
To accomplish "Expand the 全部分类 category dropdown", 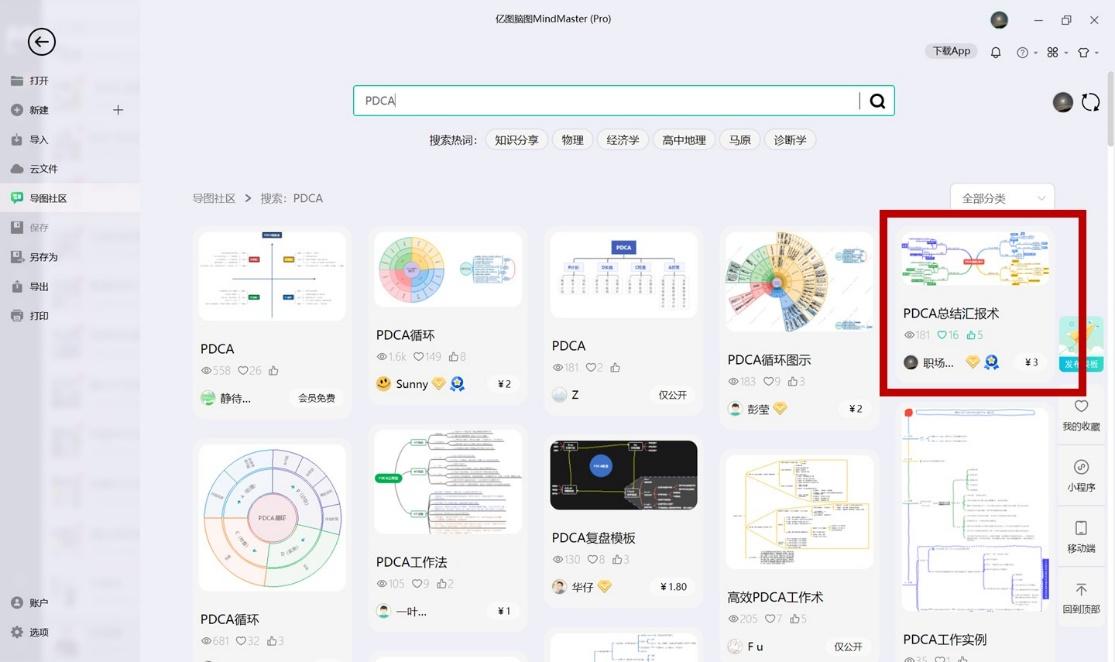I will point(1002,198).
